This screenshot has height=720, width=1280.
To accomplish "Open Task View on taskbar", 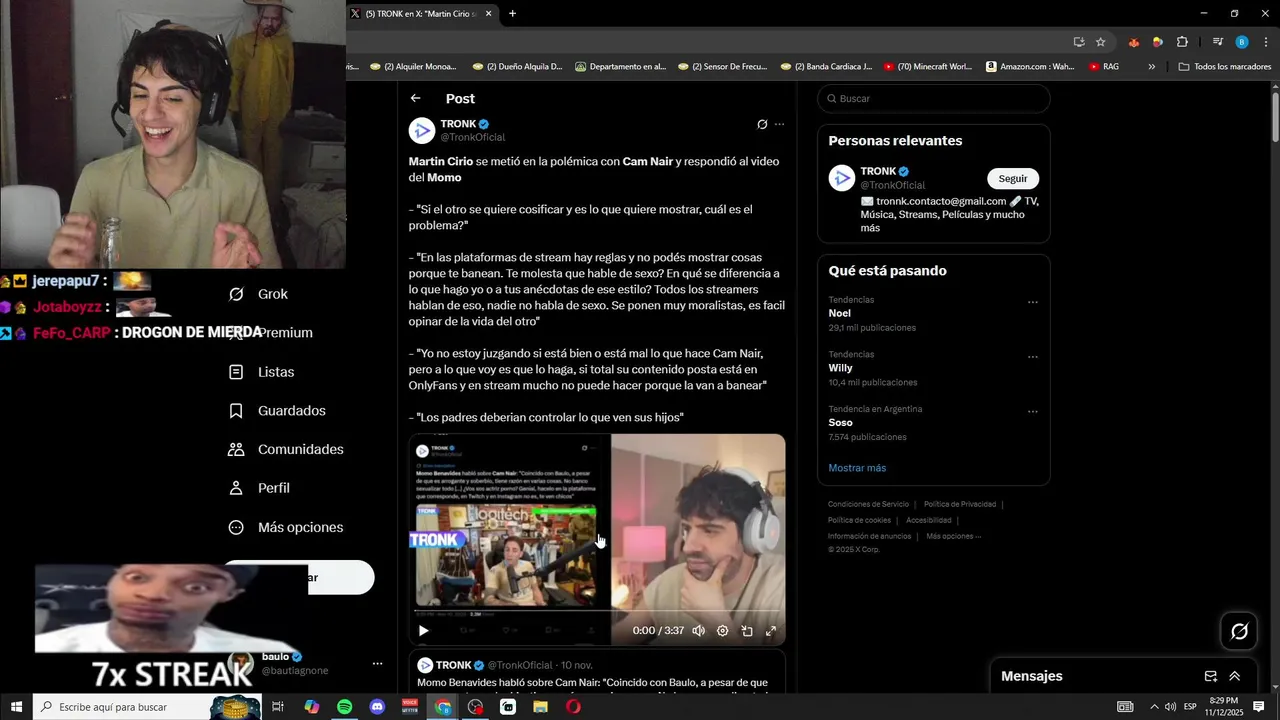I will [278, 707].
